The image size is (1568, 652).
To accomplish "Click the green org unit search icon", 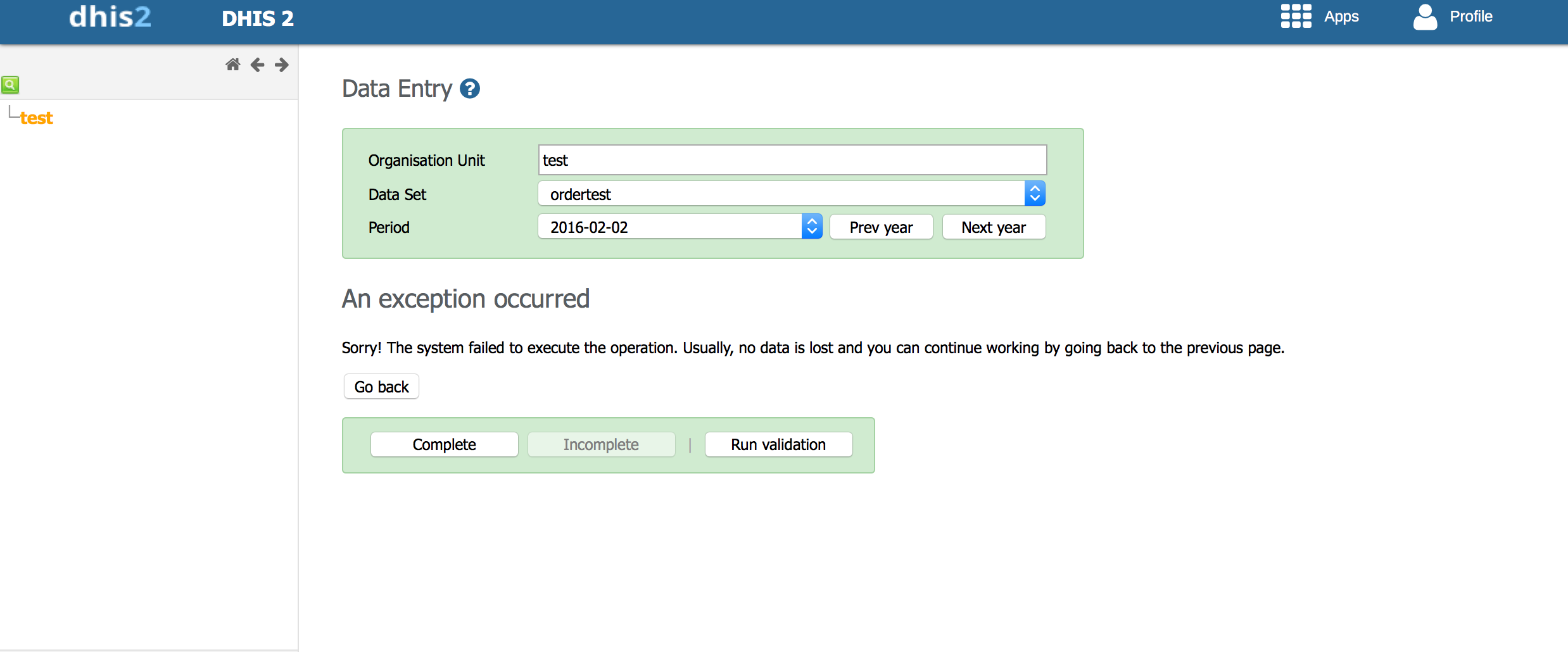I will pyautogui.click(x=10, y=84).
